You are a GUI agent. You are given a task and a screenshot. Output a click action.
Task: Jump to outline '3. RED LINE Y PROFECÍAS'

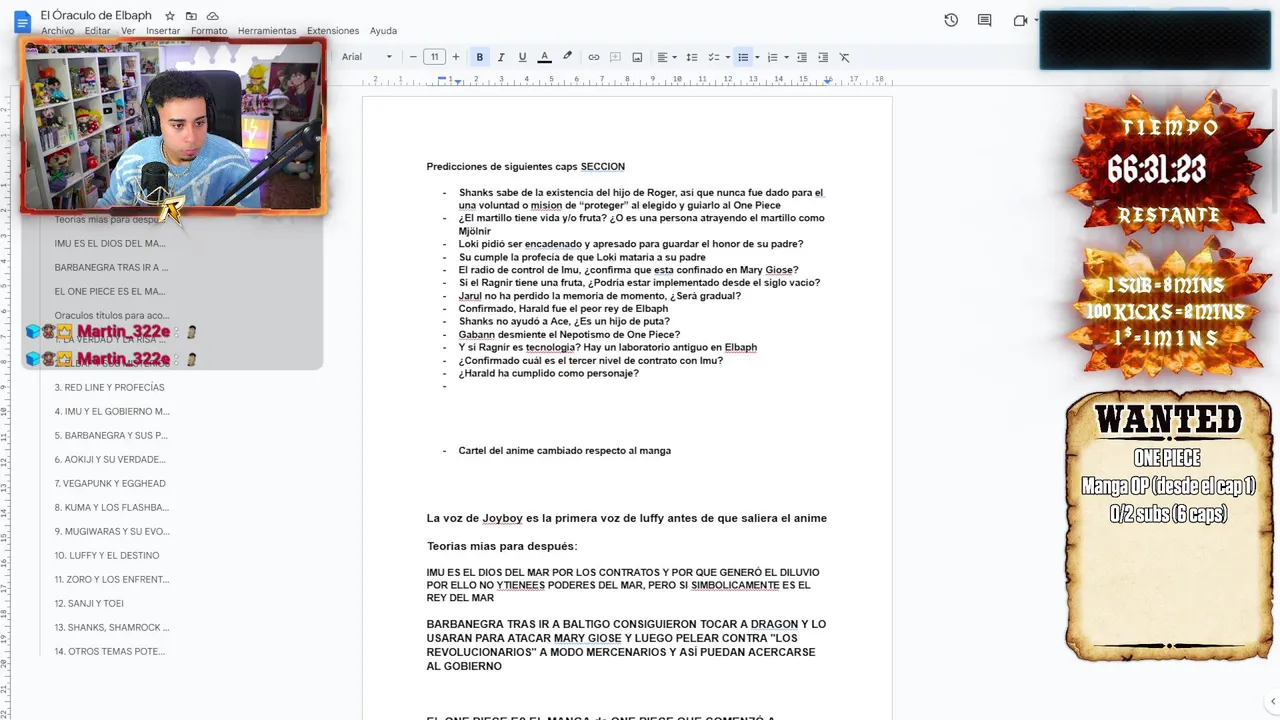tap(109, 387)
